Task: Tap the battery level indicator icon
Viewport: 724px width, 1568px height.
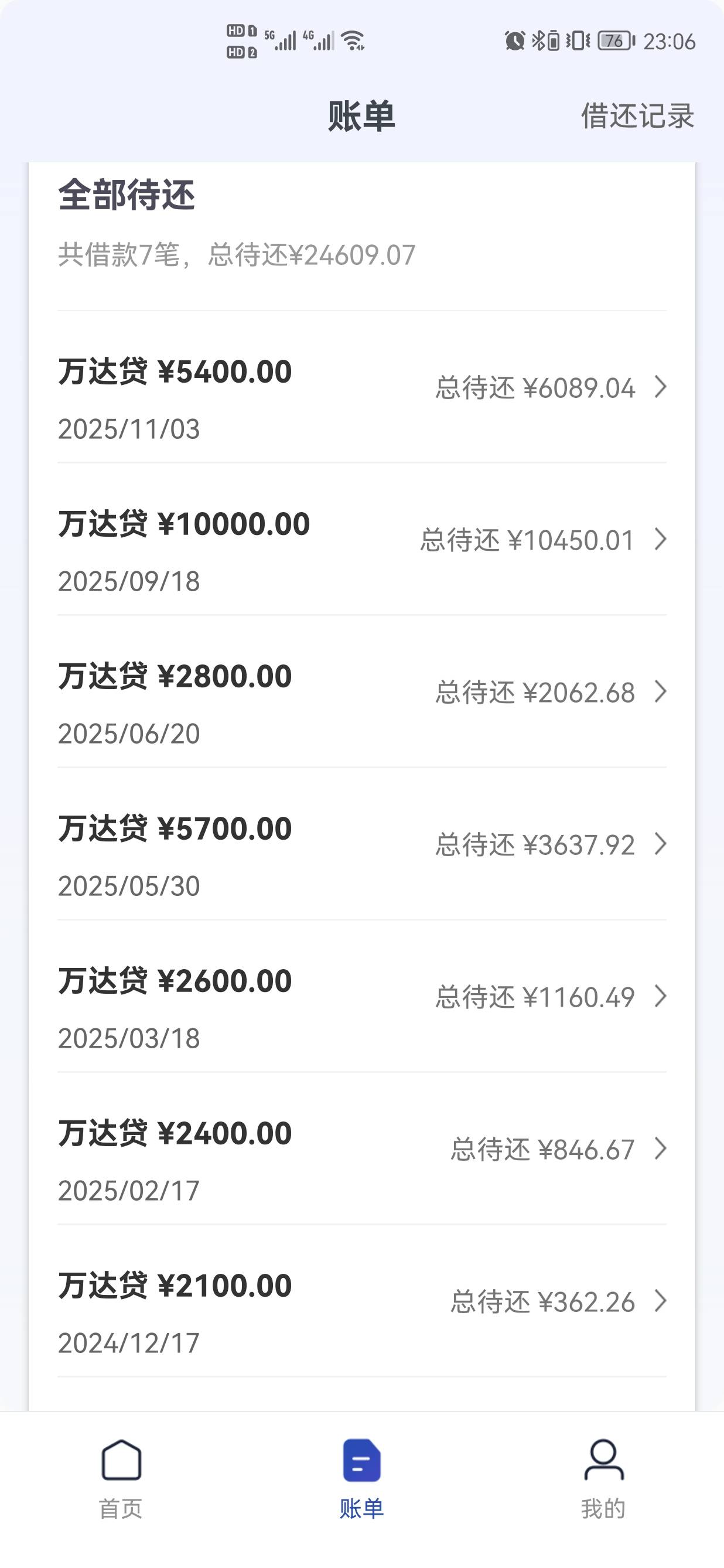Action: [616, 41]
